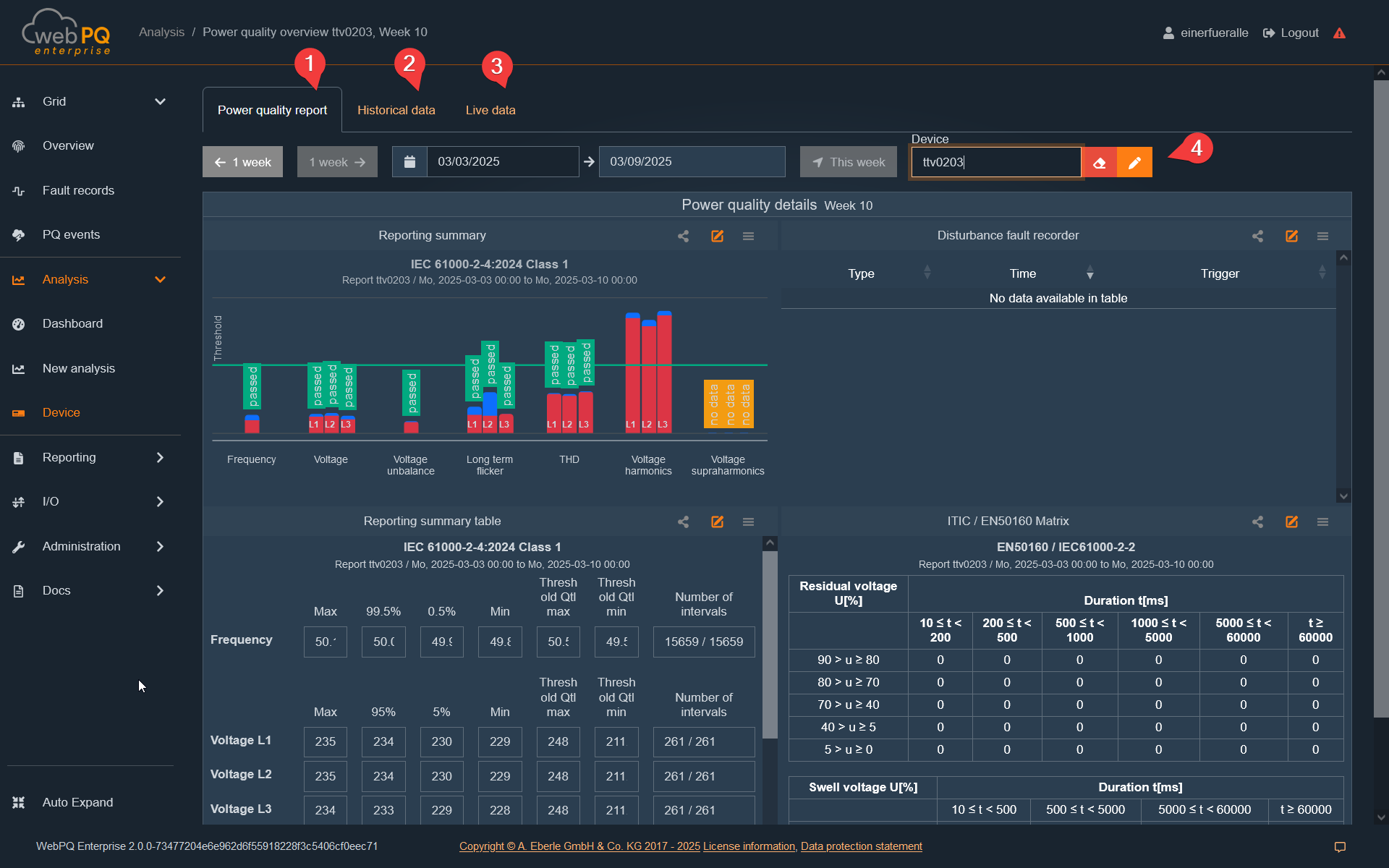Open the feedback chat icon in footer
This screenshot has width=1389, height=868.
[x=1340, y=847]
